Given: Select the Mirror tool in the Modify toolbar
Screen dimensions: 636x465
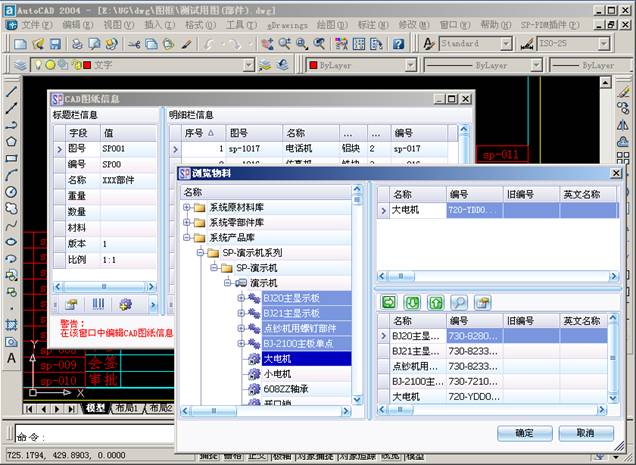Looking at the screenshot, I should 623,125.
